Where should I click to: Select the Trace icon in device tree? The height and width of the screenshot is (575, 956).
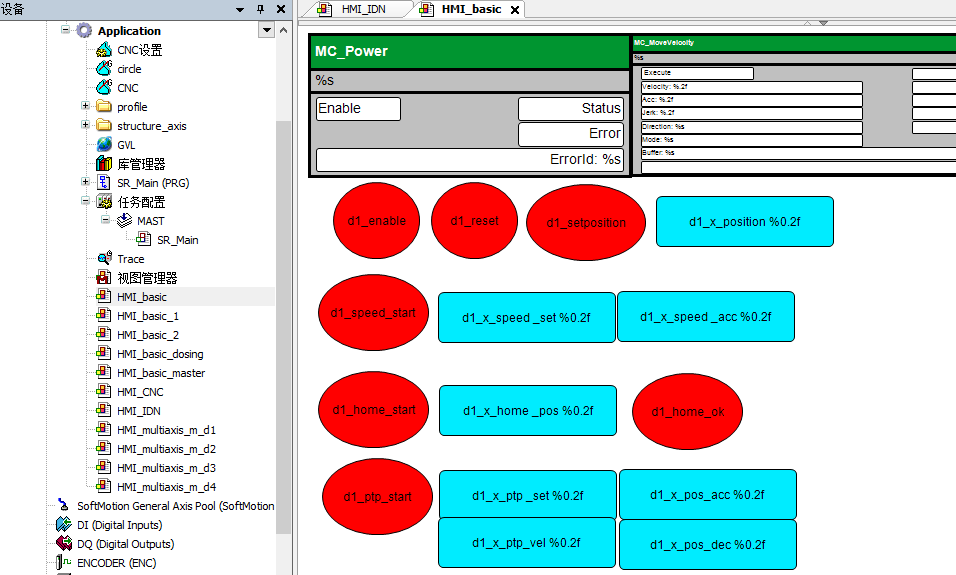pos(104,259)
